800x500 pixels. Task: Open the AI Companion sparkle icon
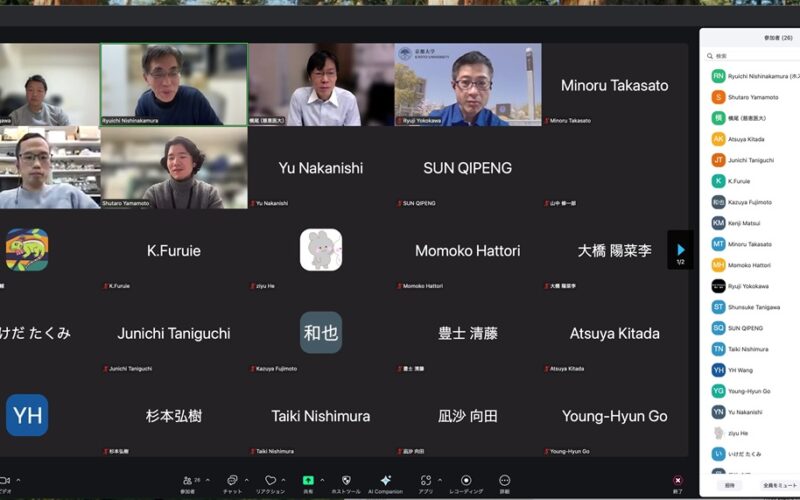(385, 480)
